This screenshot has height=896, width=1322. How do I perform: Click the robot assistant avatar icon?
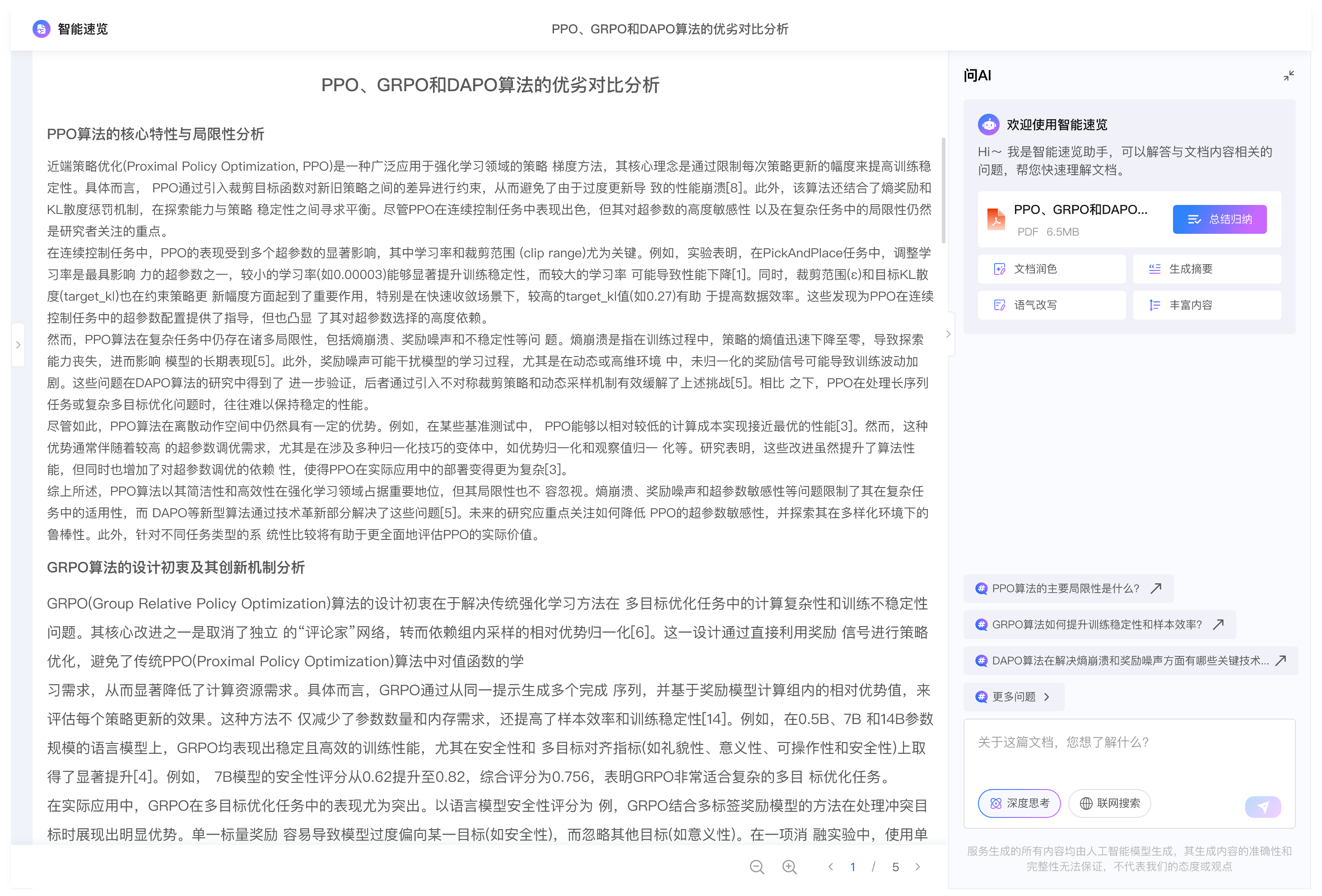tap(989, 125)
